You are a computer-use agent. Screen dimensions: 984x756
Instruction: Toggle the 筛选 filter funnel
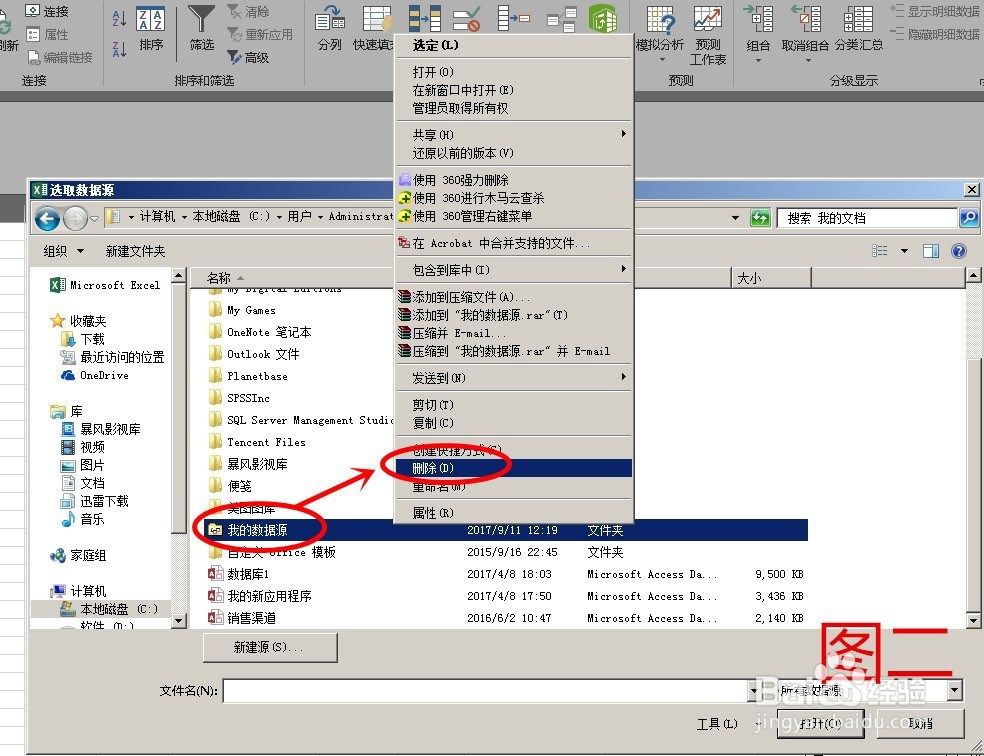pos(201,29)
